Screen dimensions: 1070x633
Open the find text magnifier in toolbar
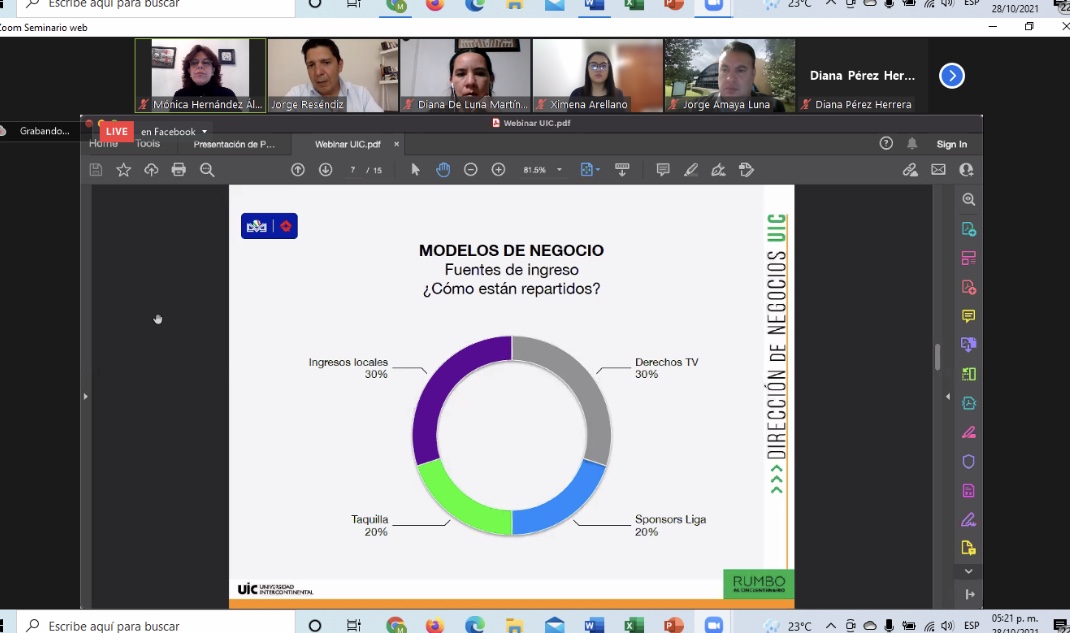(x=207, y=170)
